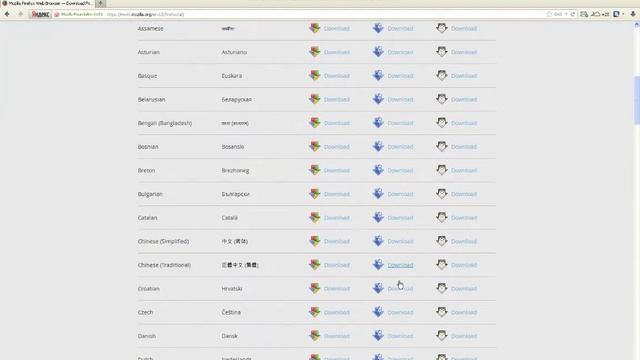The image size is (640, 360).
Task: Click Linux penguin icon in Assamese row
Action: 442,28
